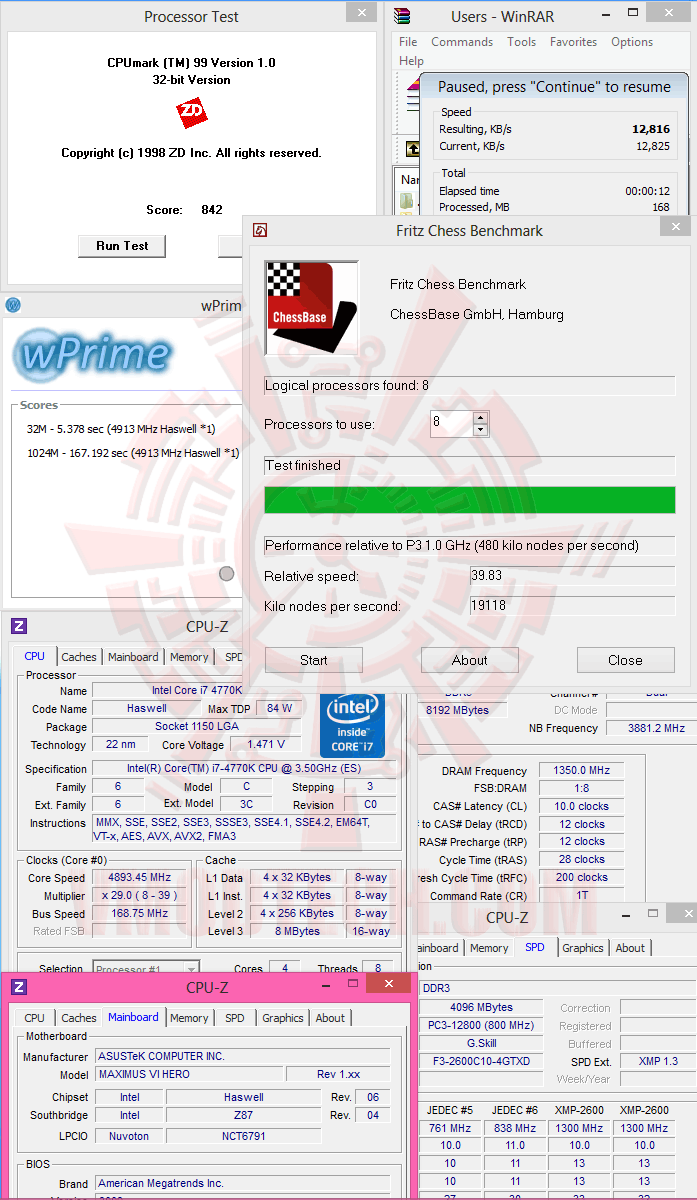Open the Tools menu in WinRAR

521,42
